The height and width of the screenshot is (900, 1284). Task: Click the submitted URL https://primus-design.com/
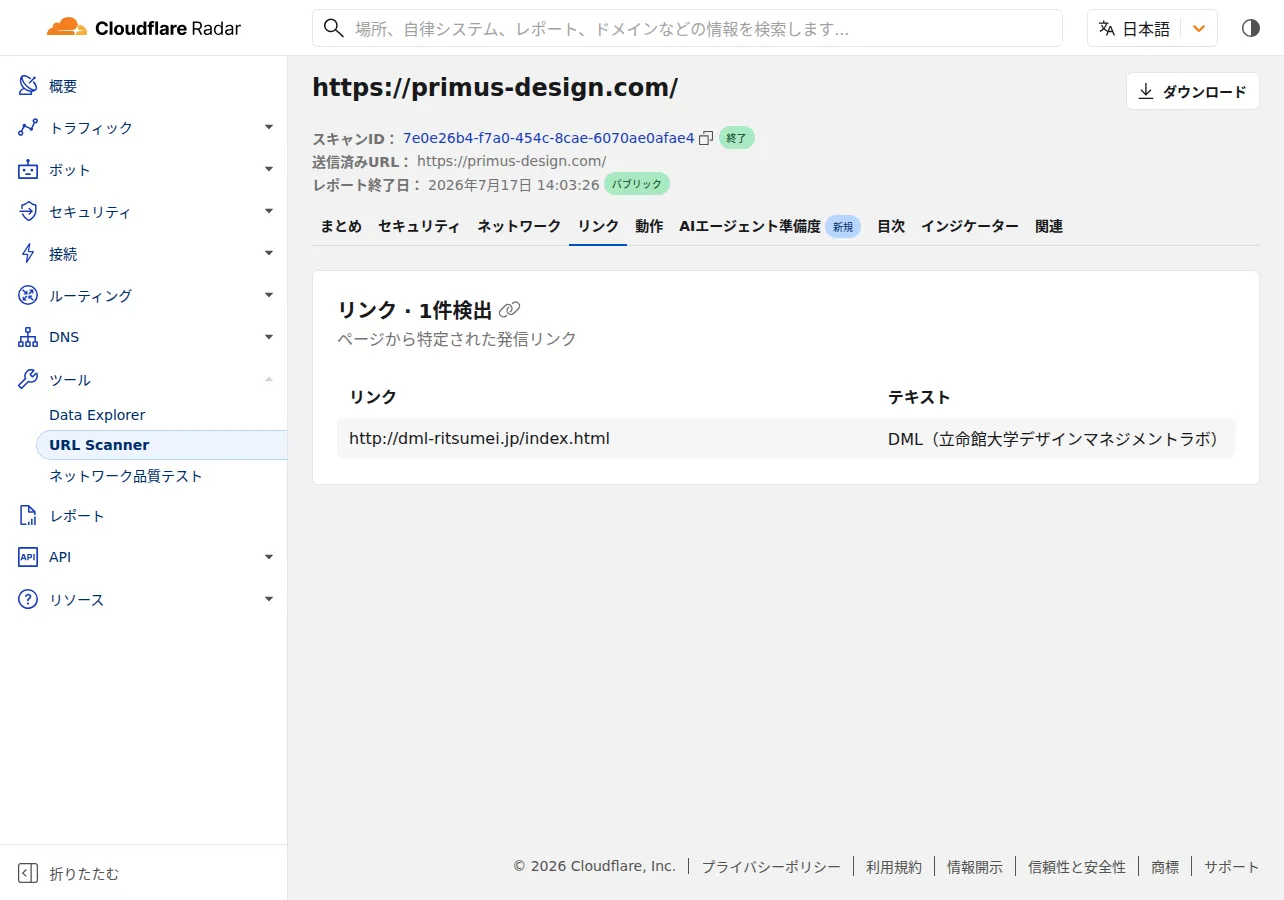pyautogui.click(x=511, y=161)
